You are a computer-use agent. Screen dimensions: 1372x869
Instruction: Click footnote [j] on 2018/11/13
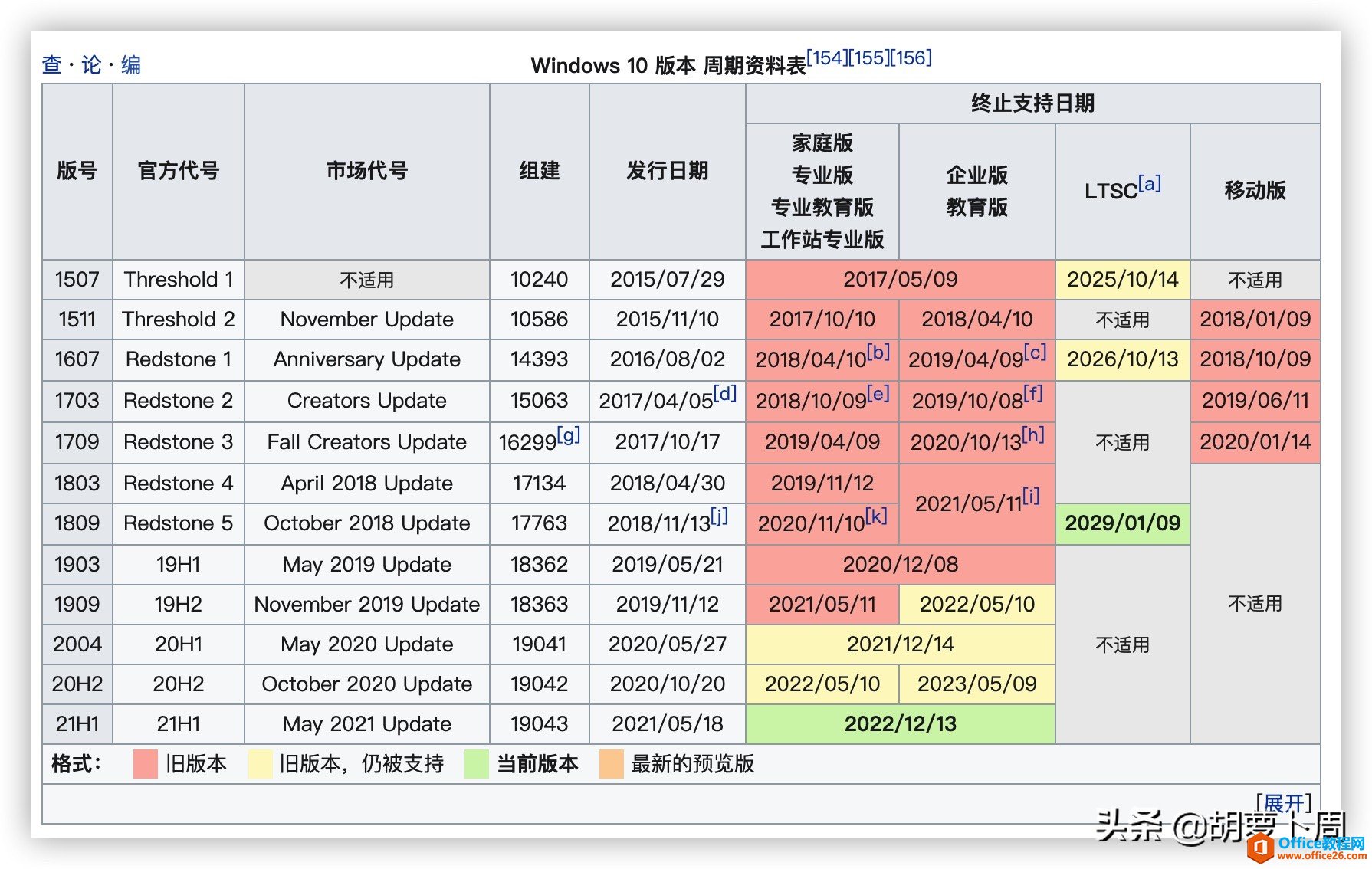tap(719, 516)
